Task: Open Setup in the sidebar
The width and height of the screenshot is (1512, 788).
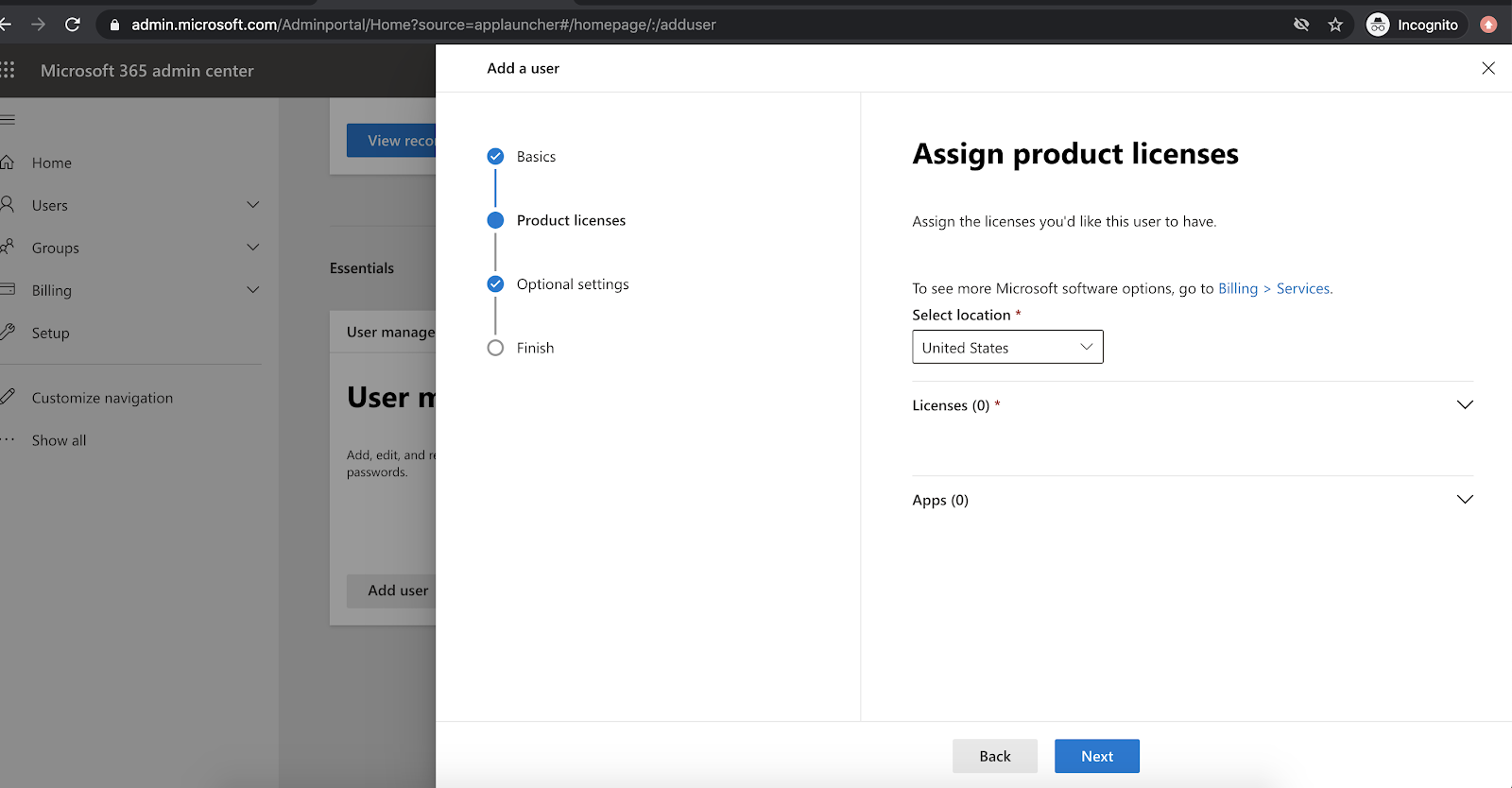Action: click(51, 333)
